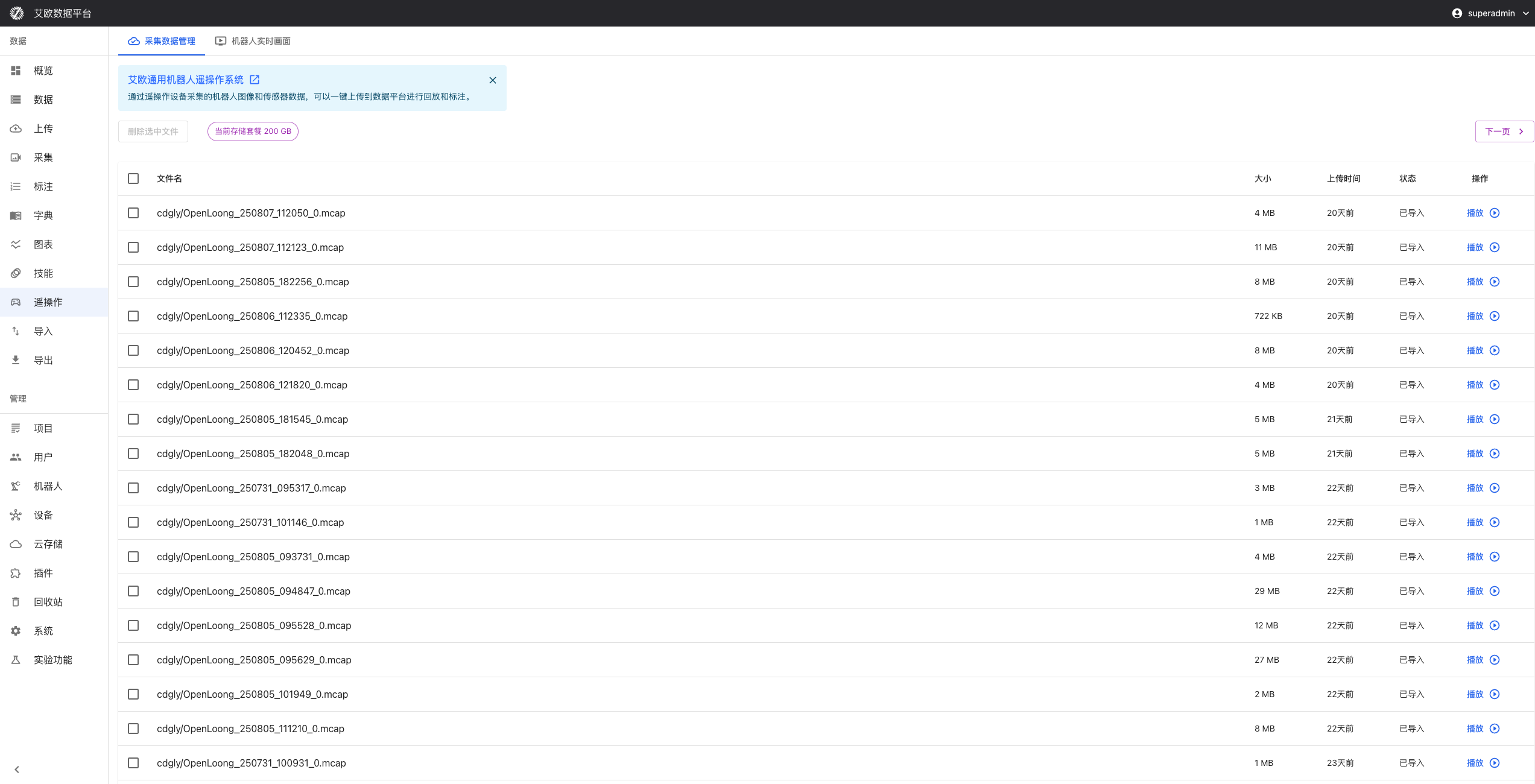The width and height of the screenshot is (1535, 784).
Task: Collapse the sidebar with the left chevron
Action: [x=17, y=770]
